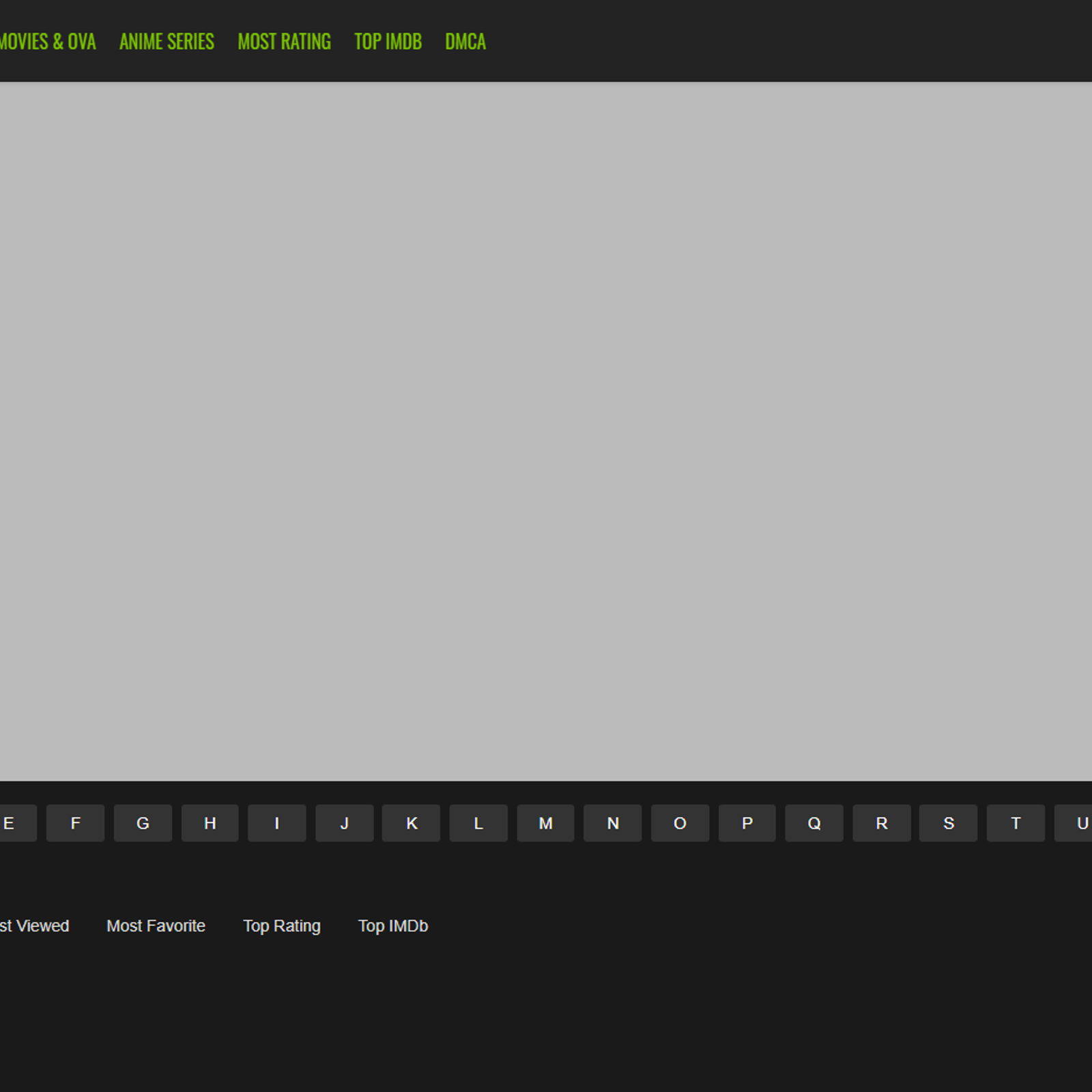This screenshot has height=1092, width=1092.
Task: Filter by the letter Q
Action: tap(814, 823)
